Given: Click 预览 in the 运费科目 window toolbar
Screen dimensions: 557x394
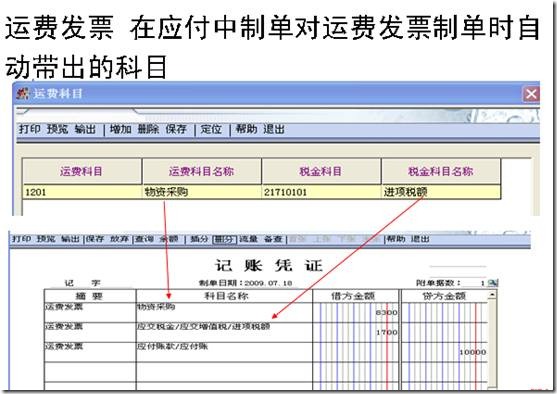Looking at the screenshot, I should click(x=58, y=129).
